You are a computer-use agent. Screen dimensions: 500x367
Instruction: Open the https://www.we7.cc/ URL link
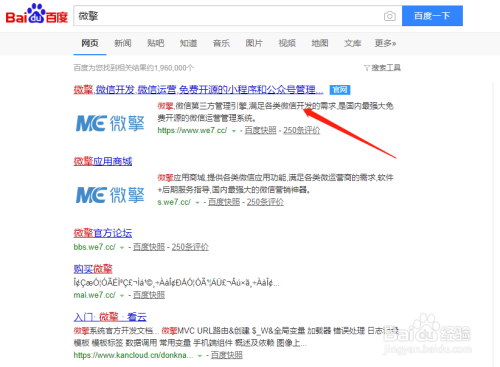192,130
